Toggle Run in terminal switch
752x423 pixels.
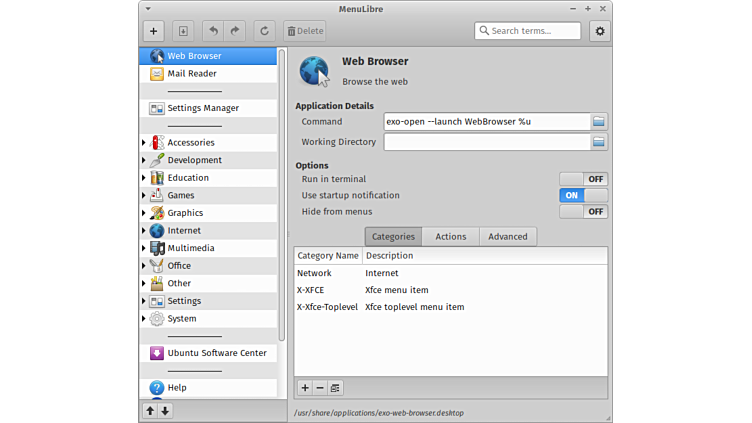click(x=583, y=179)
